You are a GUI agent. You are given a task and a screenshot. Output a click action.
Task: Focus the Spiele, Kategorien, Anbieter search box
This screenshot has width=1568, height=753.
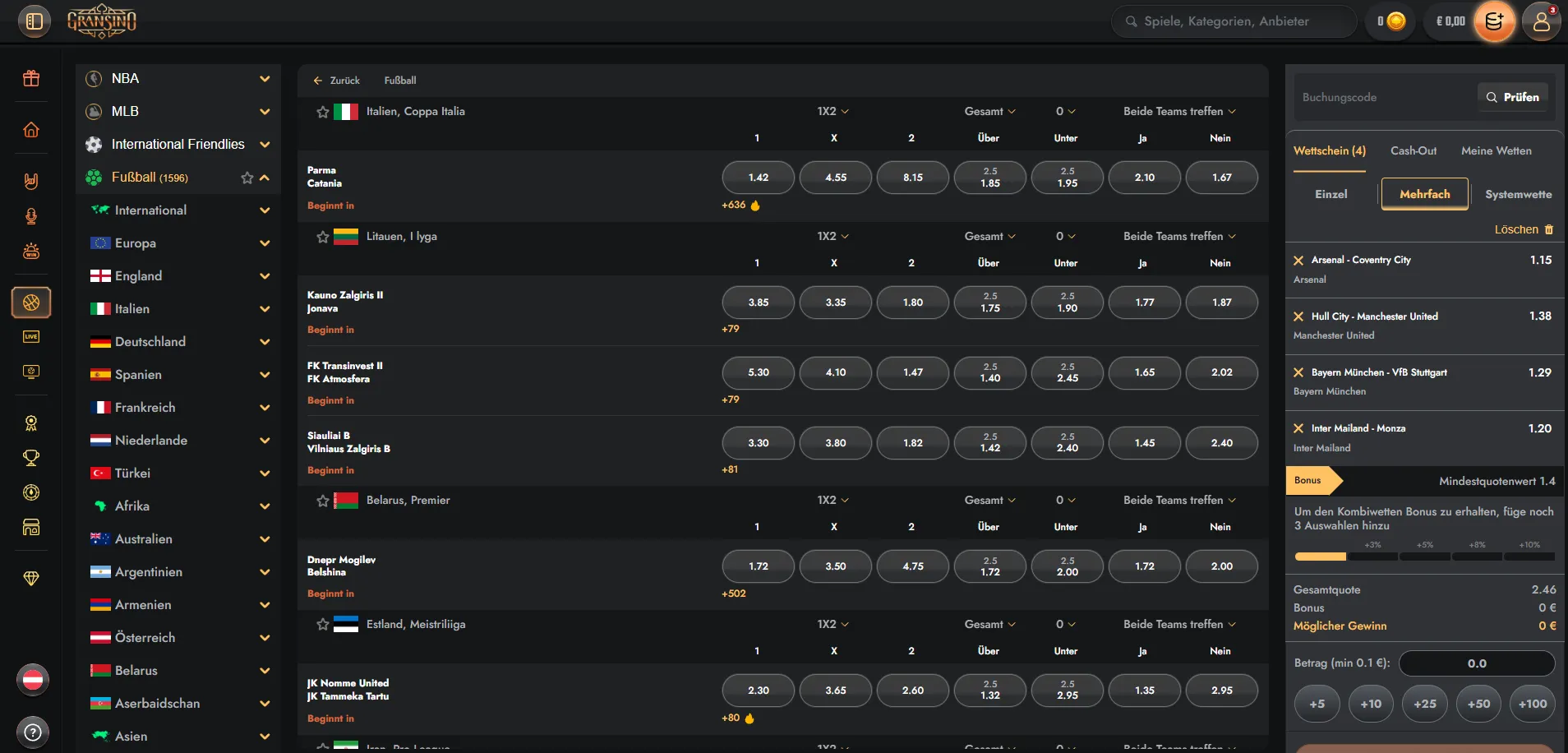tap(1234, 21)
